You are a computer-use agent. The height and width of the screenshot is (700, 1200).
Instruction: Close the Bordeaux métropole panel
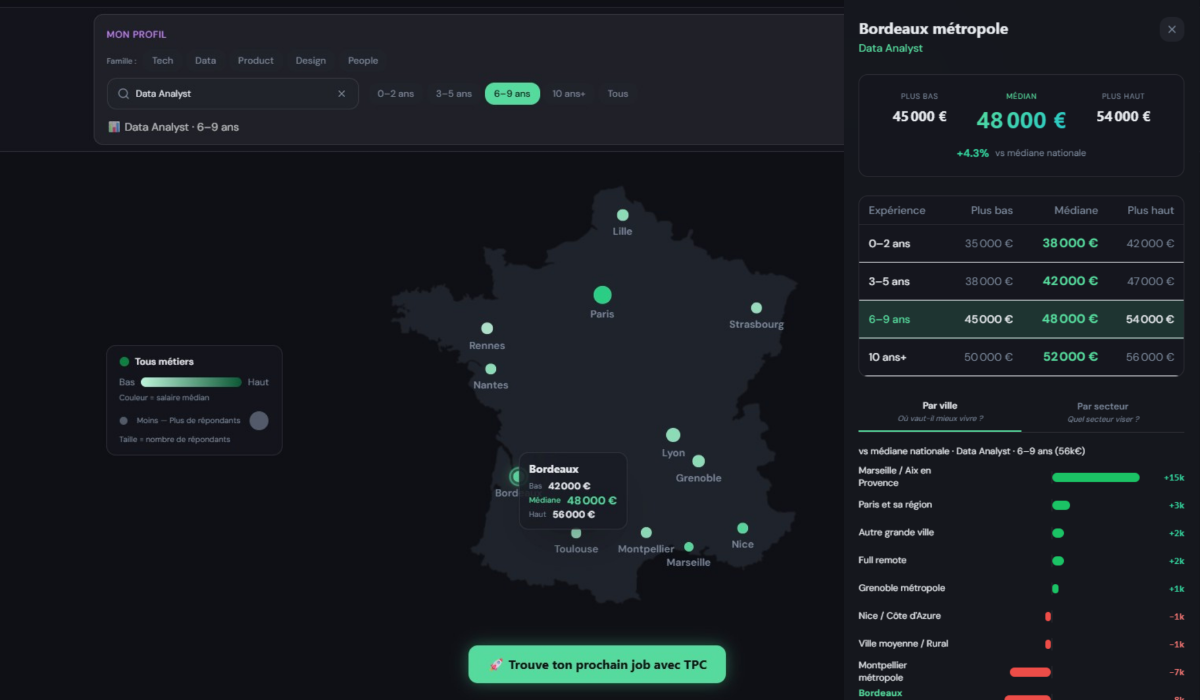[x=1171, y=30]
